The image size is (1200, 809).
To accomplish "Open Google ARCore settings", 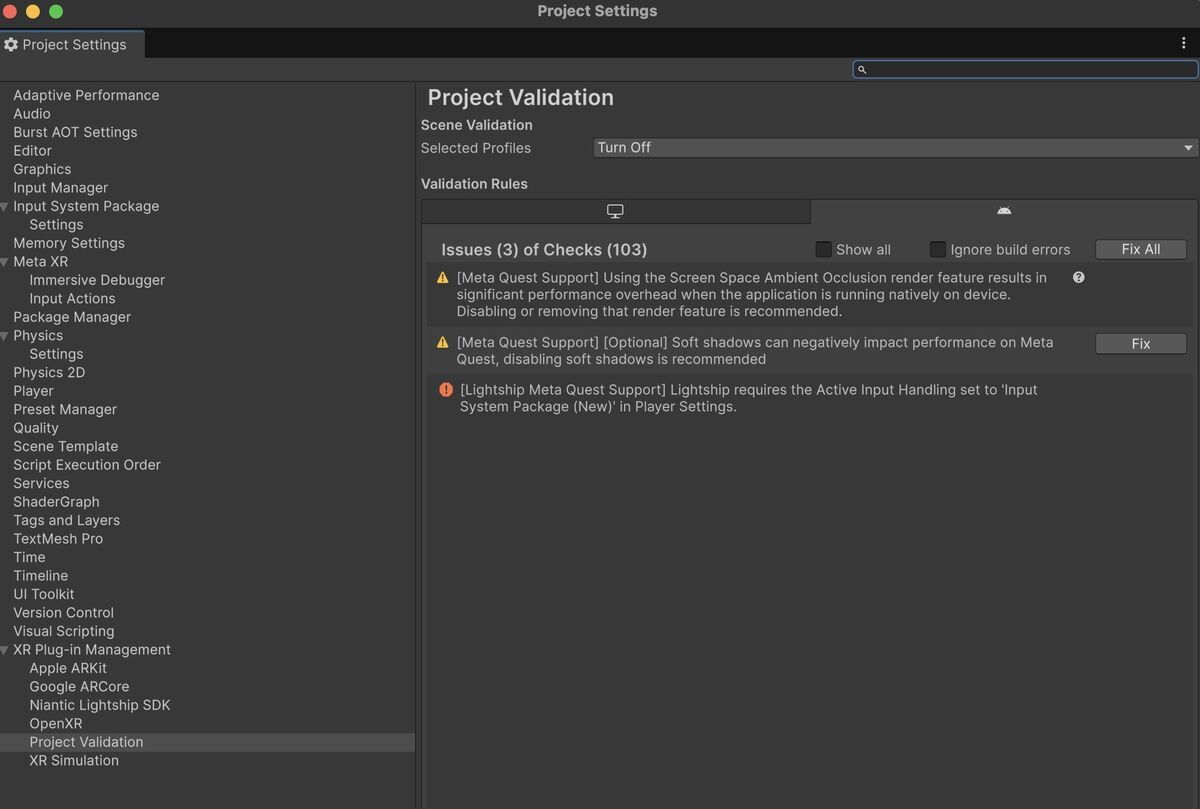I will [79, 687].
